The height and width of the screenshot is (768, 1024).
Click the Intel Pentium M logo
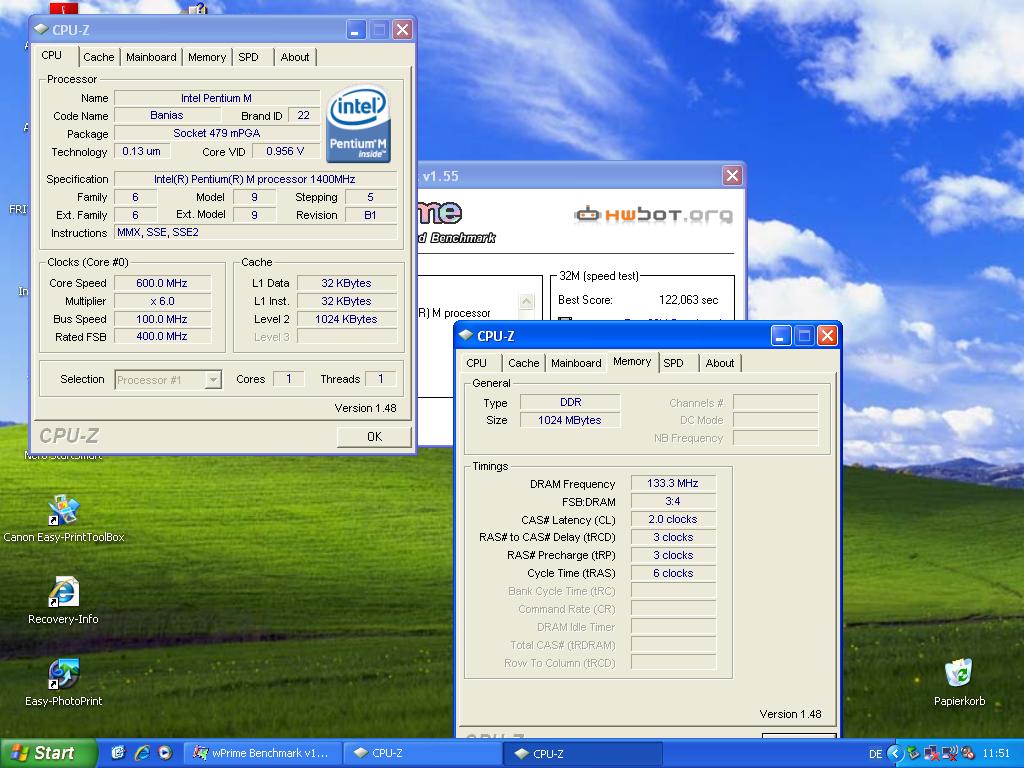click(x=358, y=124)
